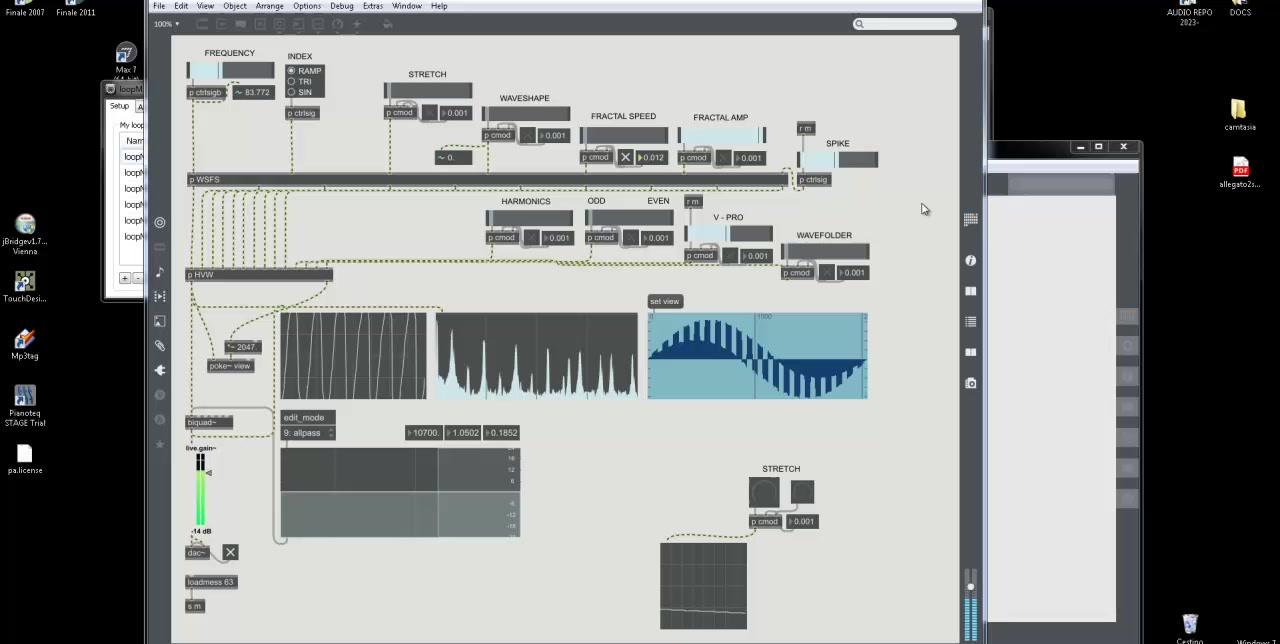Open the play sequence icon in left sidebar

160,296
